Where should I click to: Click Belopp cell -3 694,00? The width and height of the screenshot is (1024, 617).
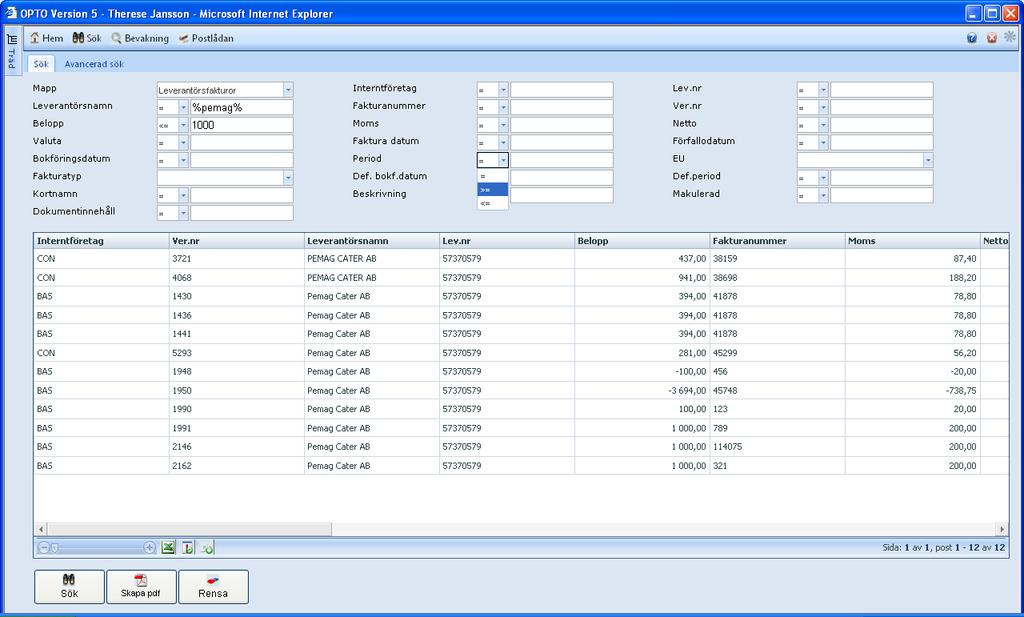(x=642, y=390)
